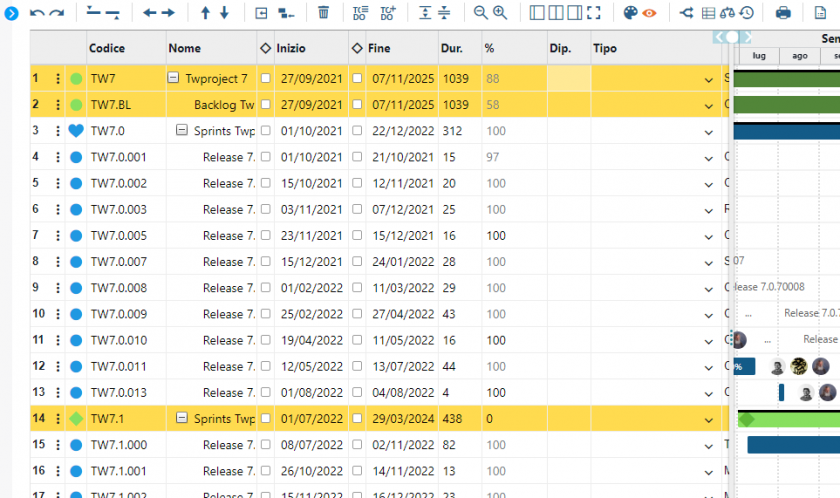Toggle the orange eye visibility icon

[650, 13]
